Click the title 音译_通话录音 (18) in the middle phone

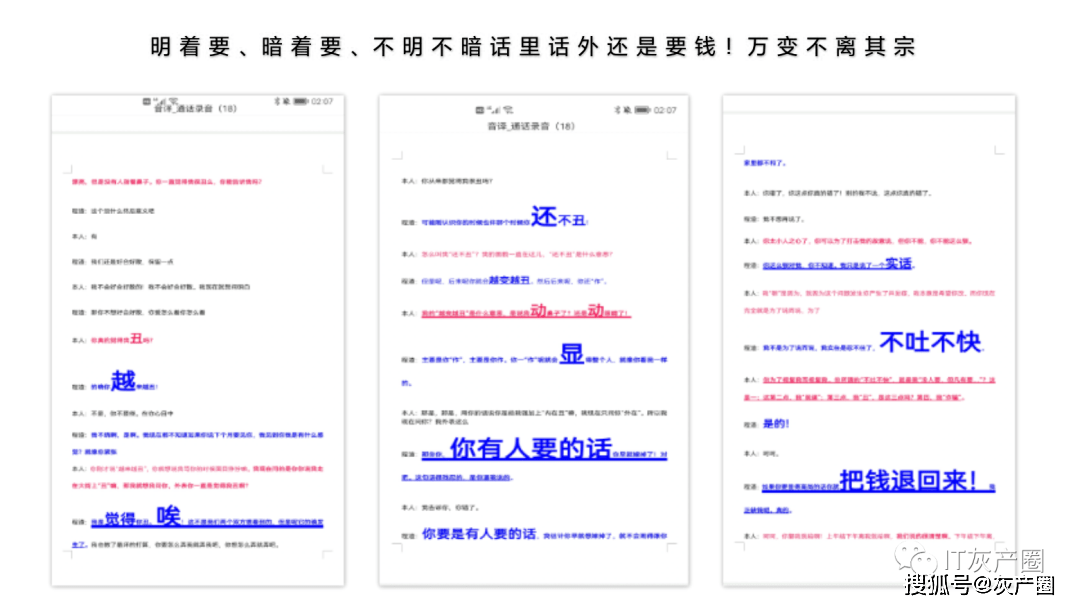pos(531,126)
